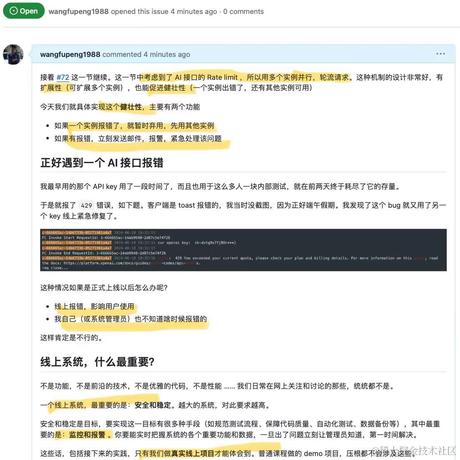This screenshot has width=460, height=460.
Task: Click the bold text '安全和稳定'
Action: pyautogui.click(x=153, y=405)
